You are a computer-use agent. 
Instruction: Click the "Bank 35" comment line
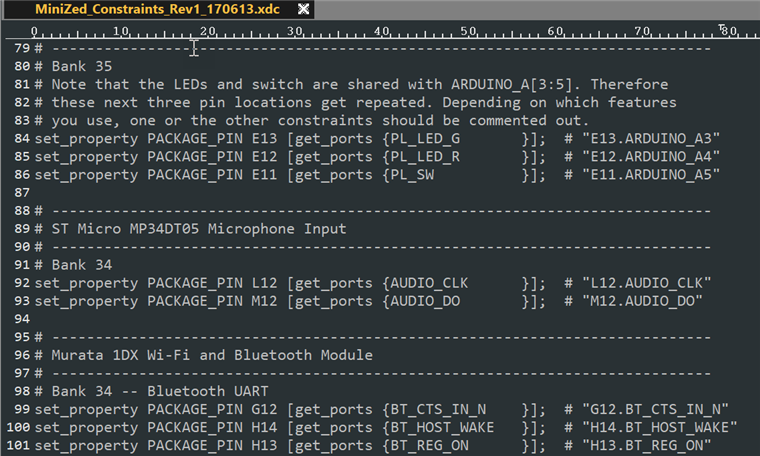tap(82, 66)
